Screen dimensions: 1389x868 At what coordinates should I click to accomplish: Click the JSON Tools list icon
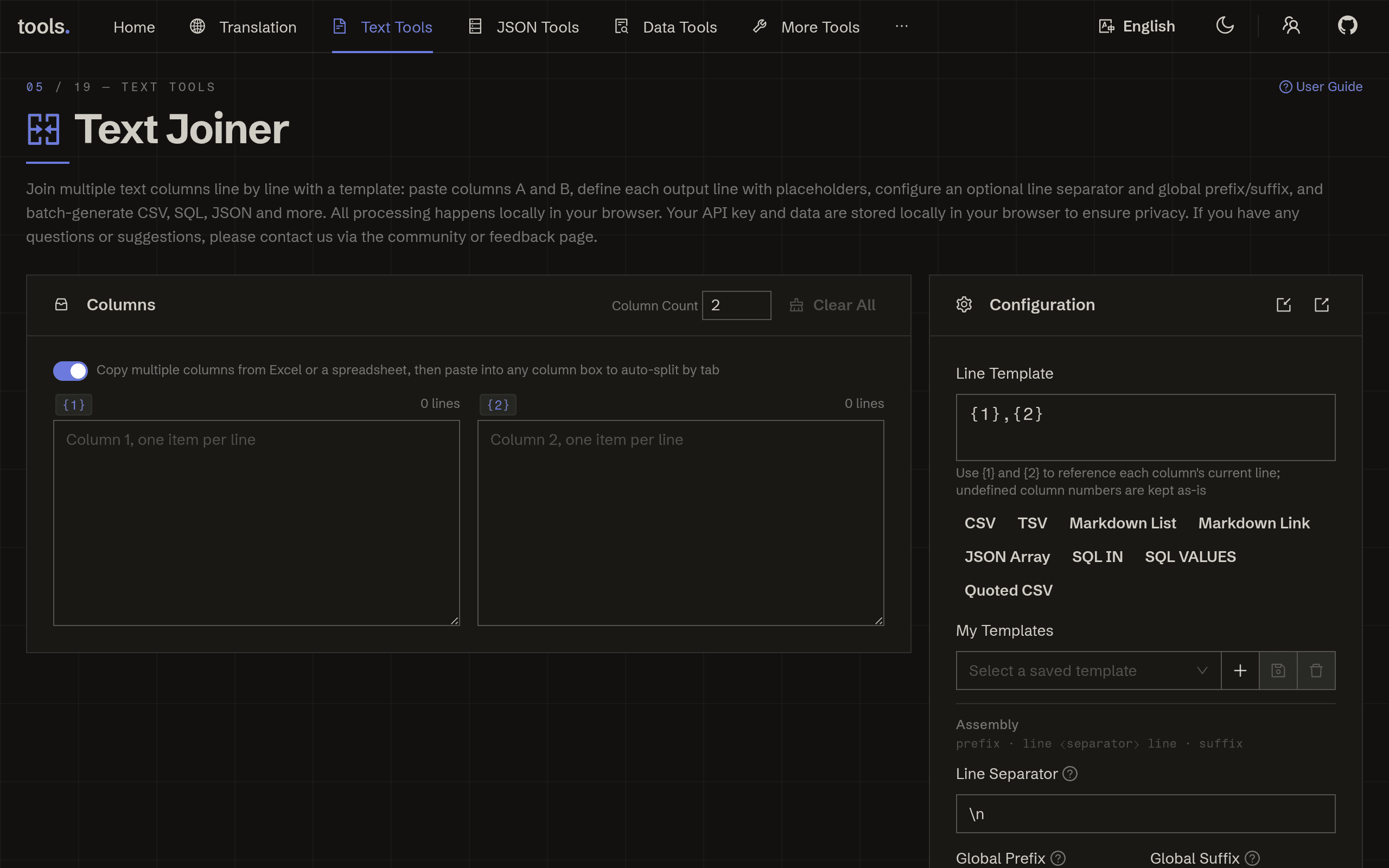(x=475, y=27)
